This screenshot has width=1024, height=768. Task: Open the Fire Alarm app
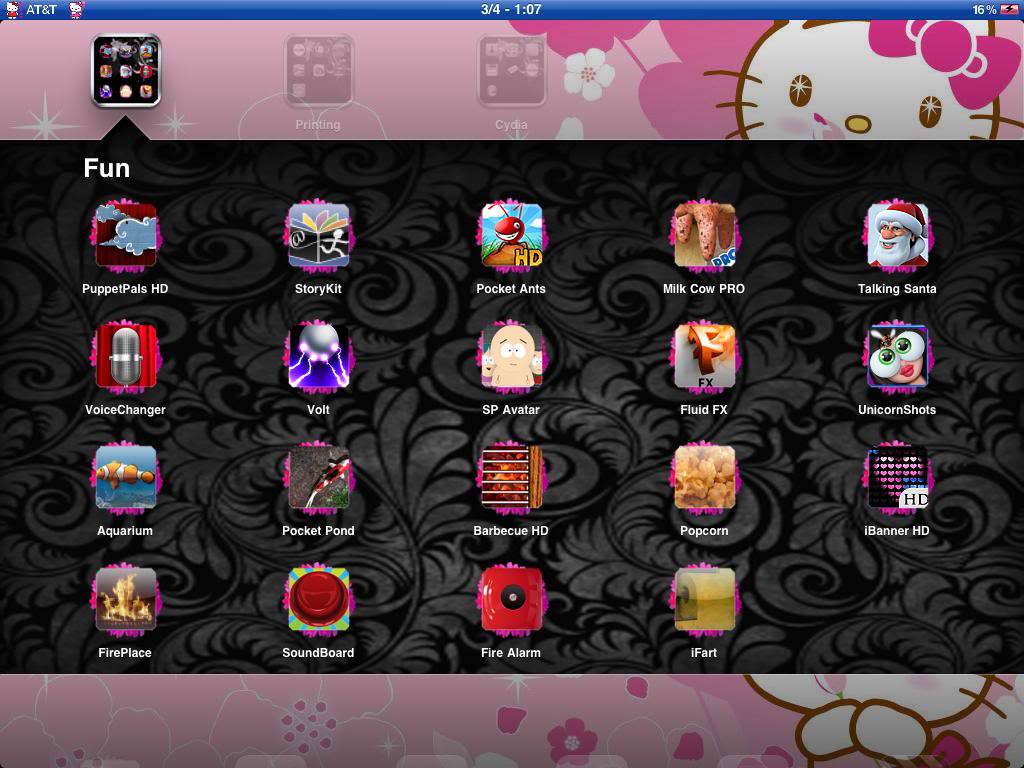click(511, 600)
